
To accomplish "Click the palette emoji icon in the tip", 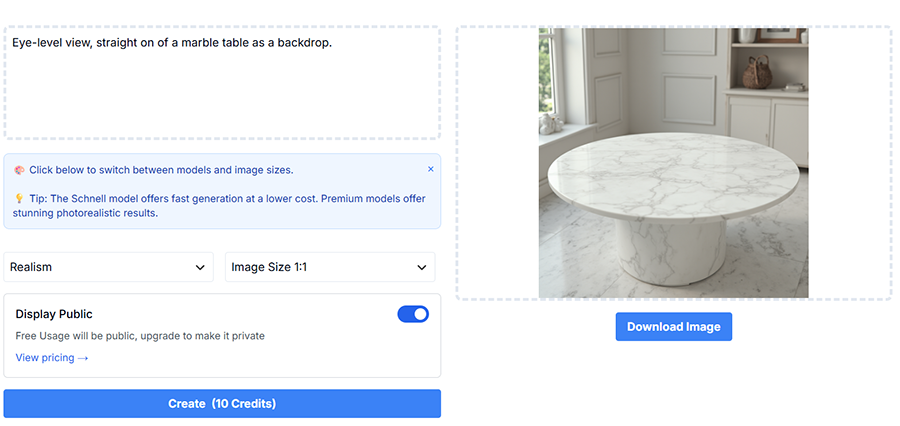I will click(x=20, y=170).
